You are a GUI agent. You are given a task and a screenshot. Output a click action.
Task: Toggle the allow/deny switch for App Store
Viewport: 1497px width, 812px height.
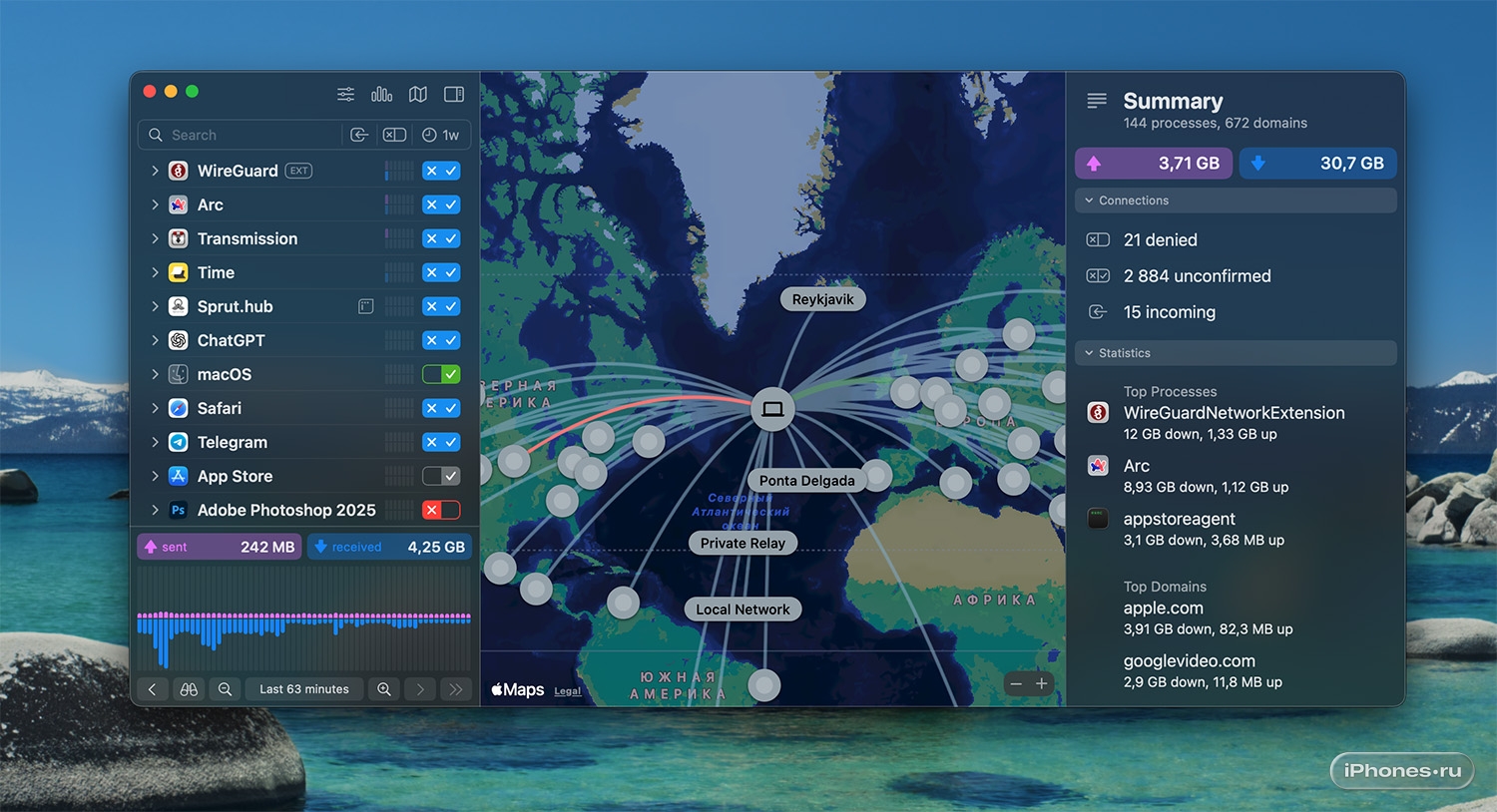pyautogui.click(x=441, y=476)
